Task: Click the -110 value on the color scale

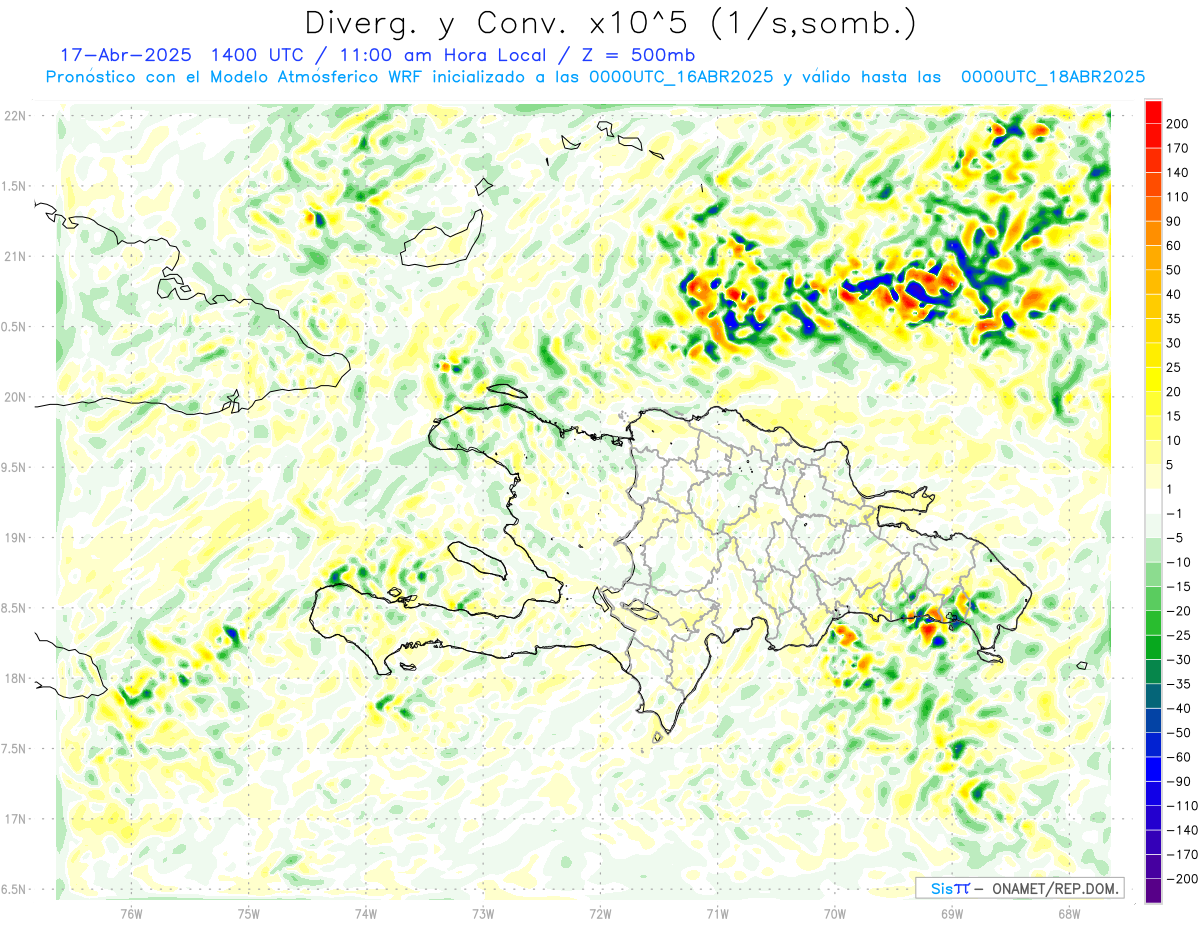Action: (1180, 806)
